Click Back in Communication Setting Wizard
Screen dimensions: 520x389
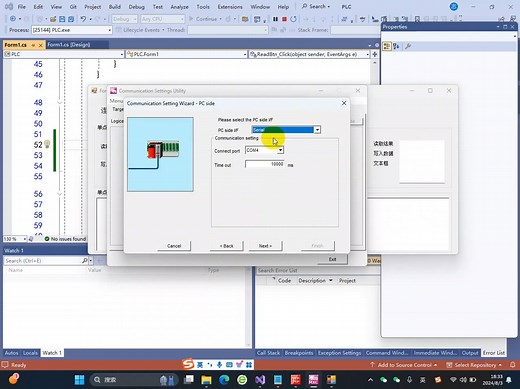point(227,246)
